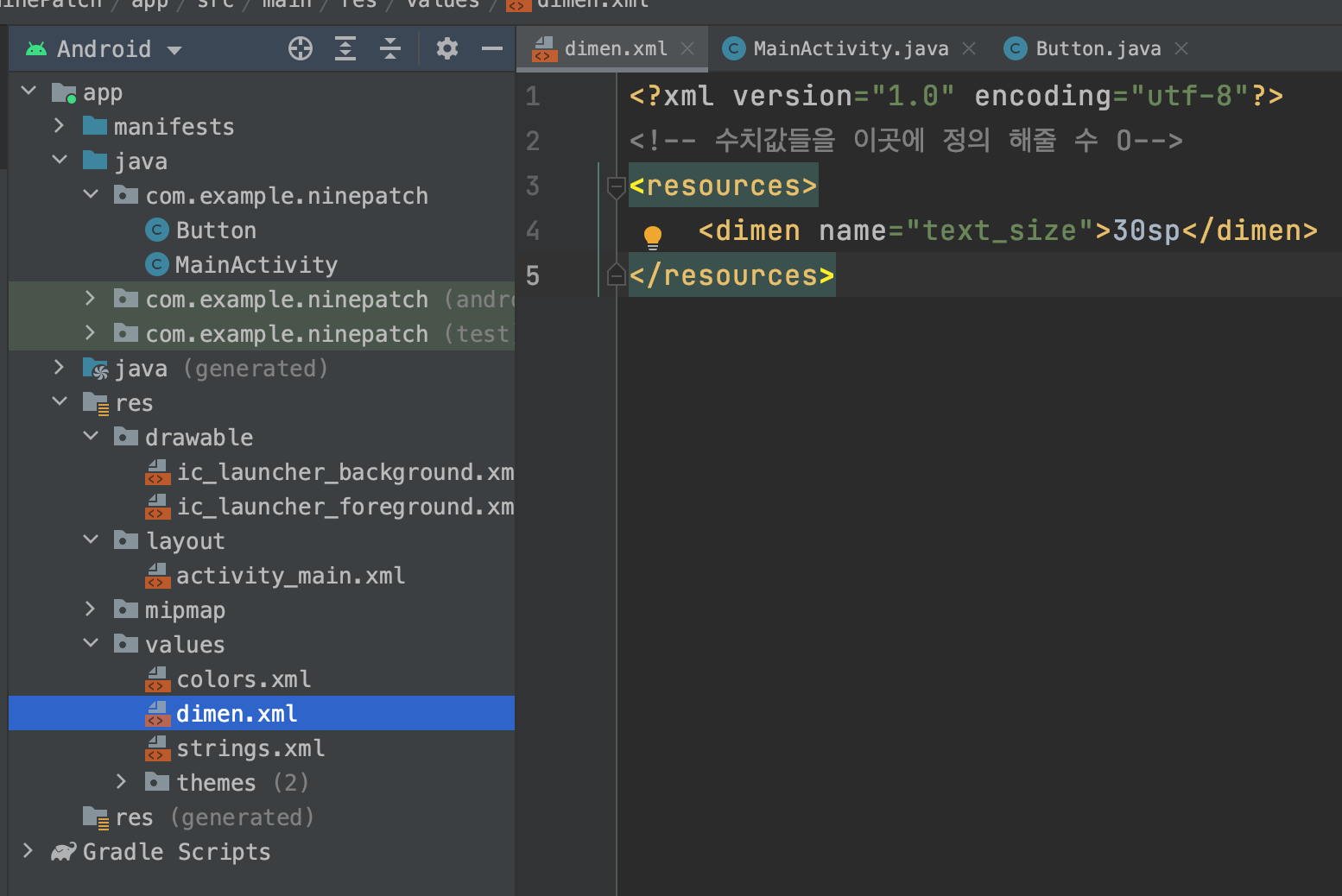
Task: Collapse the java folder
Action: coord(60,160)
